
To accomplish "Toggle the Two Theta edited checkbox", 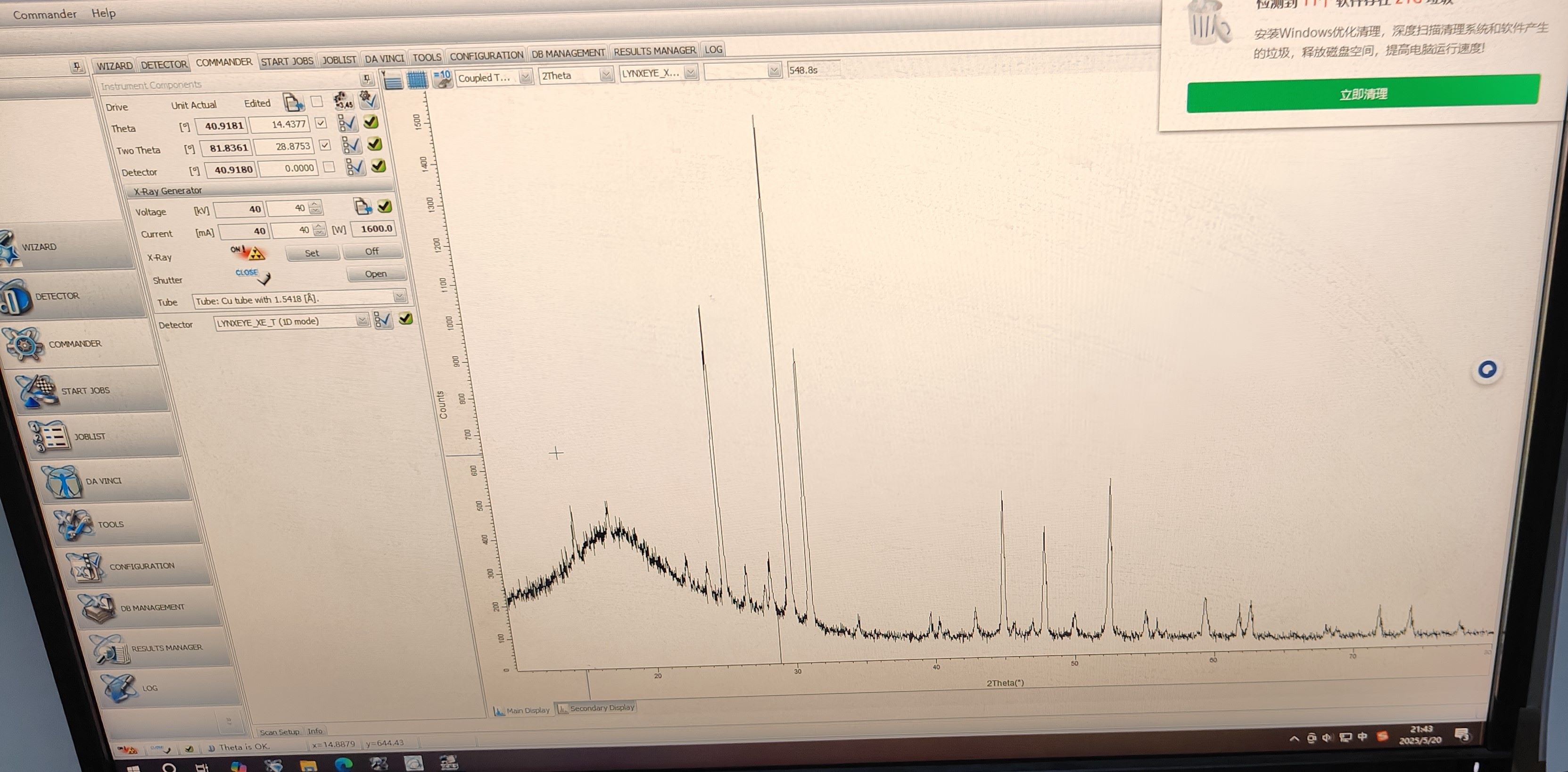I will tap(324, 145).
